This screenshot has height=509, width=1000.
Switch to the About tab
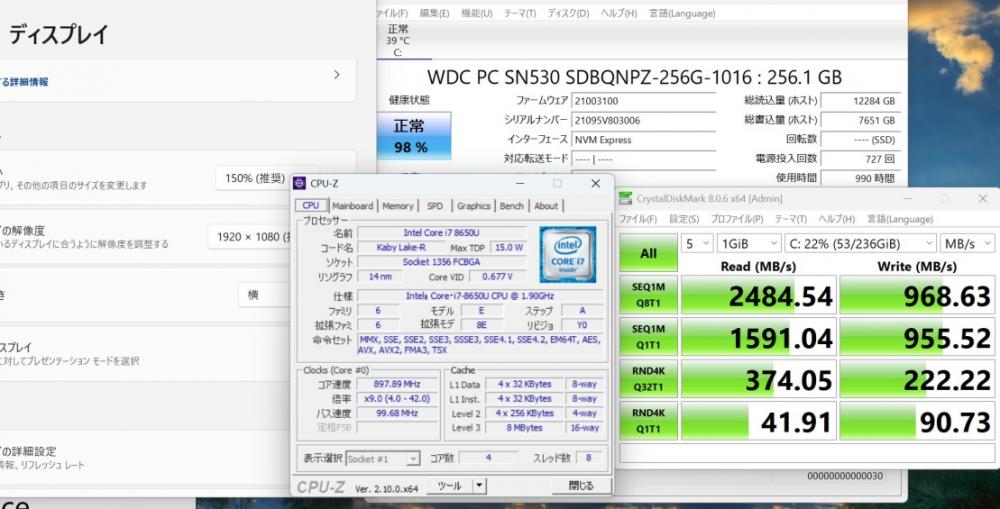click(546, 206)
